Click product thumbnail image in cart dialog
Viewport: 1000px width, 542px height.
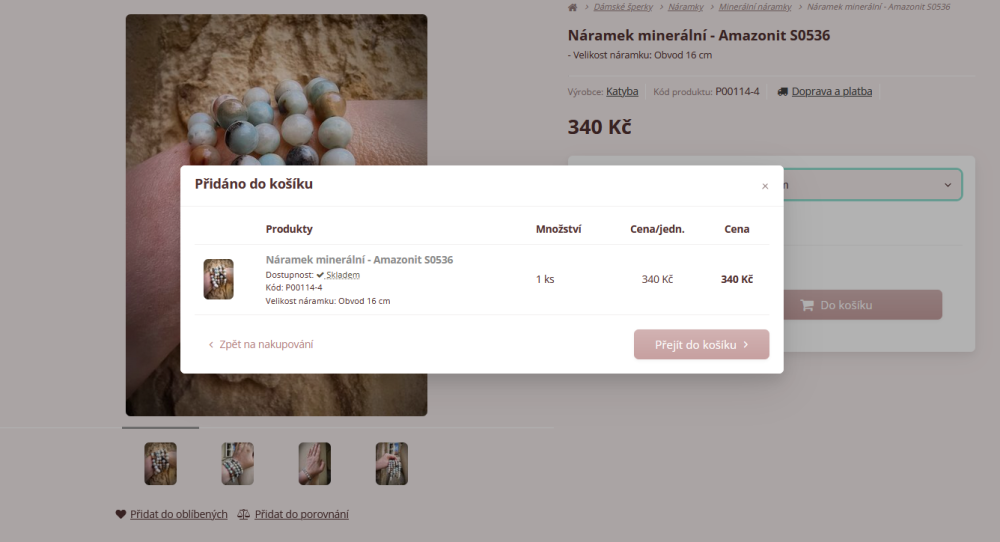[218, 279]
